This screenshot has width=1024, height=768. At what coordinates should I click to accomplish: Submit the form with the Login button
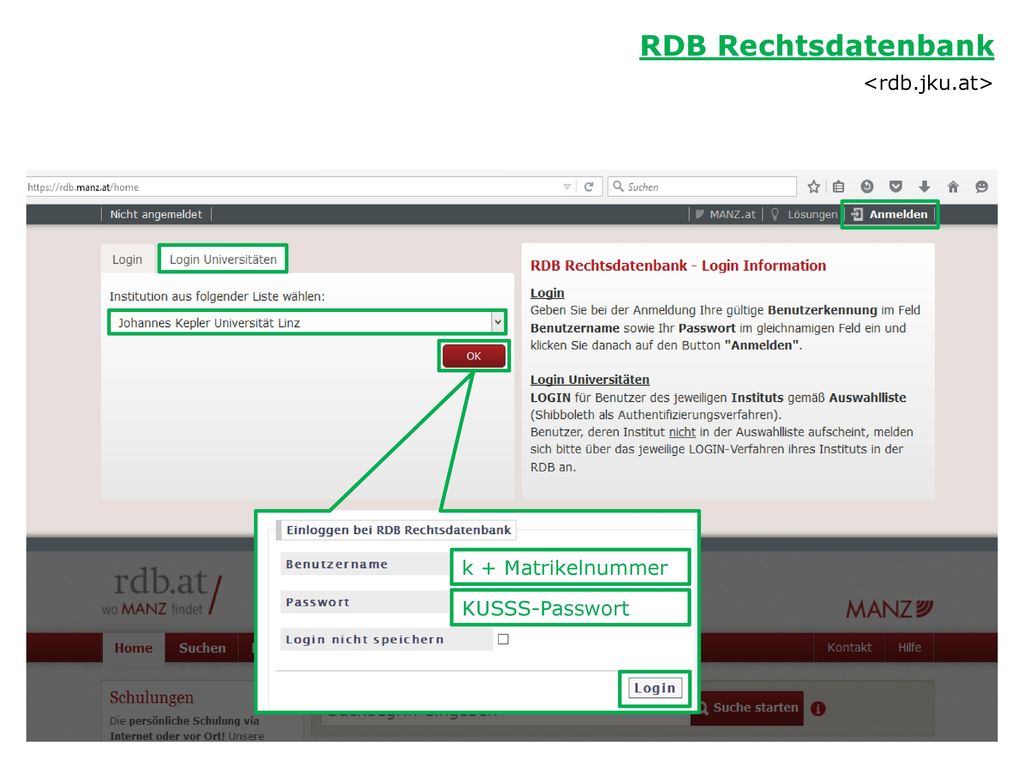[x=654, y=688]
